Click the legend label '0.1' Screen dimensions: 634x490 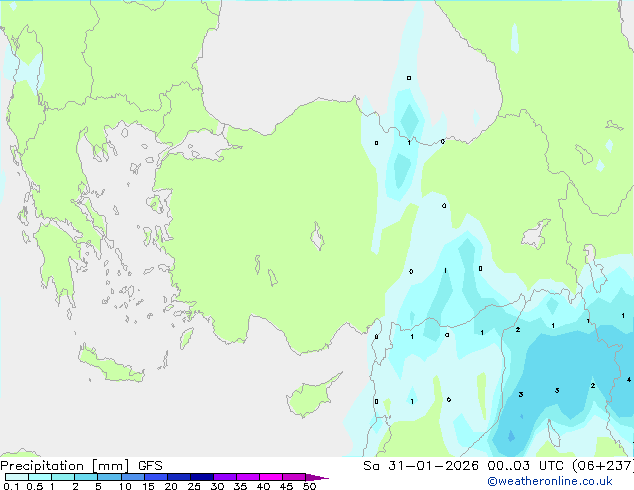[x=11, y=486]
